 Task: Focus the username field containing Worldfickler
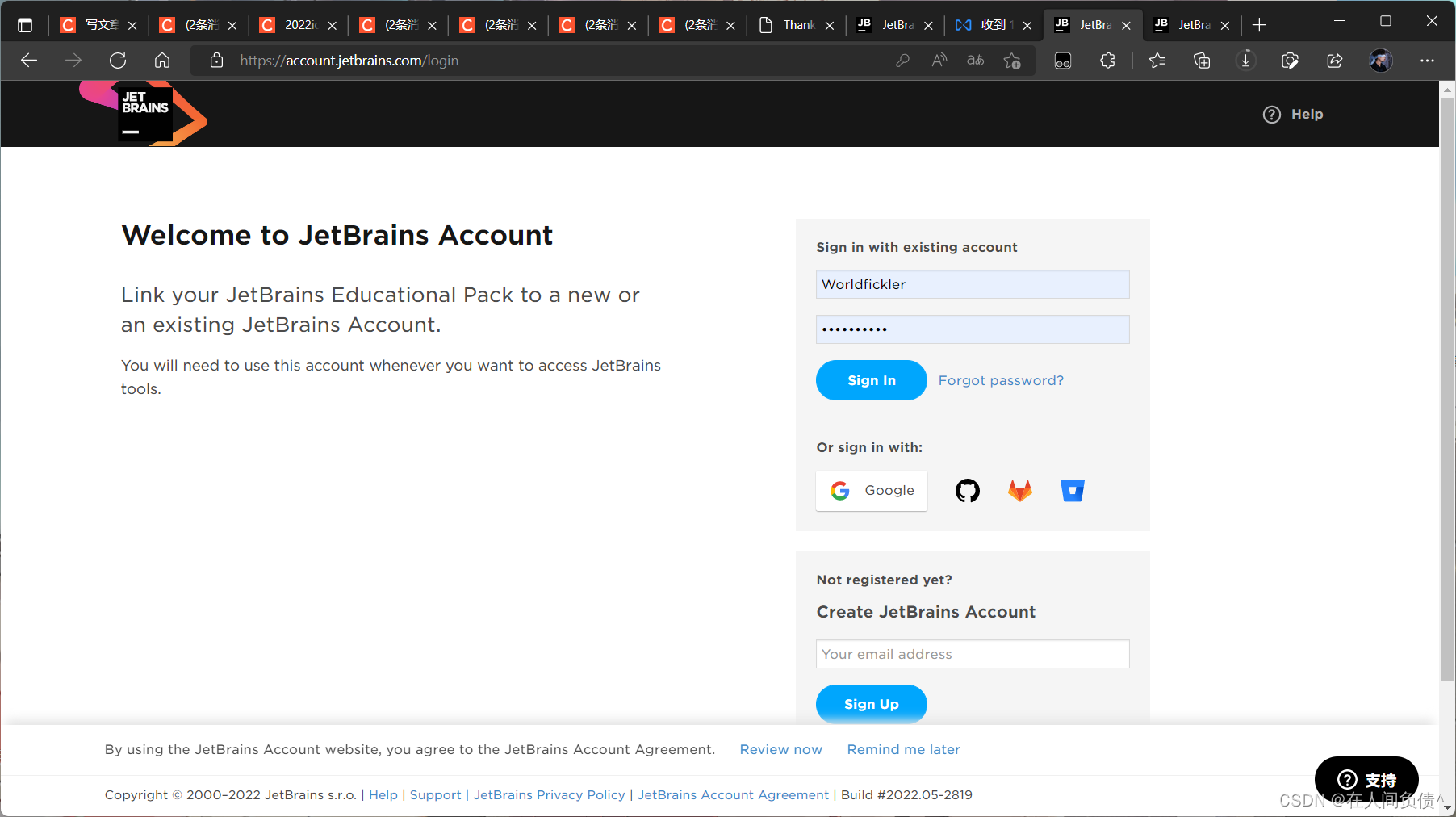tap(973, 284)
